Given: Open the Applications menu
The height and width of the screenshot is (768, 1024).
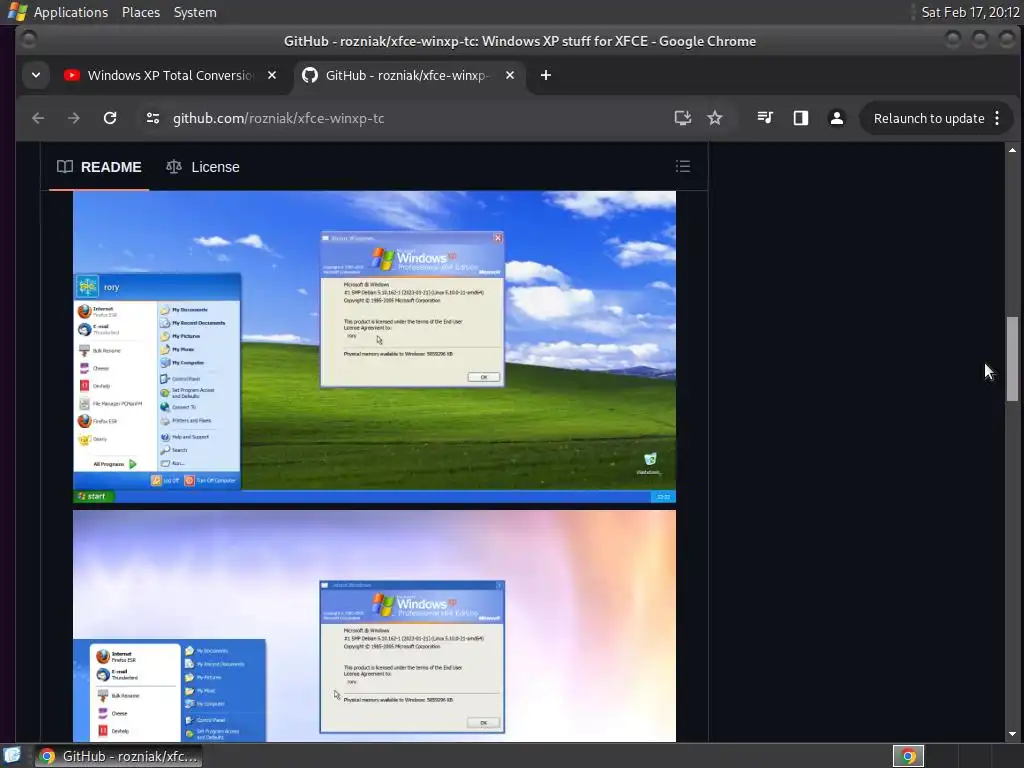Looking at the screenshot, I should pyautogui.click(x=71, y=12).
